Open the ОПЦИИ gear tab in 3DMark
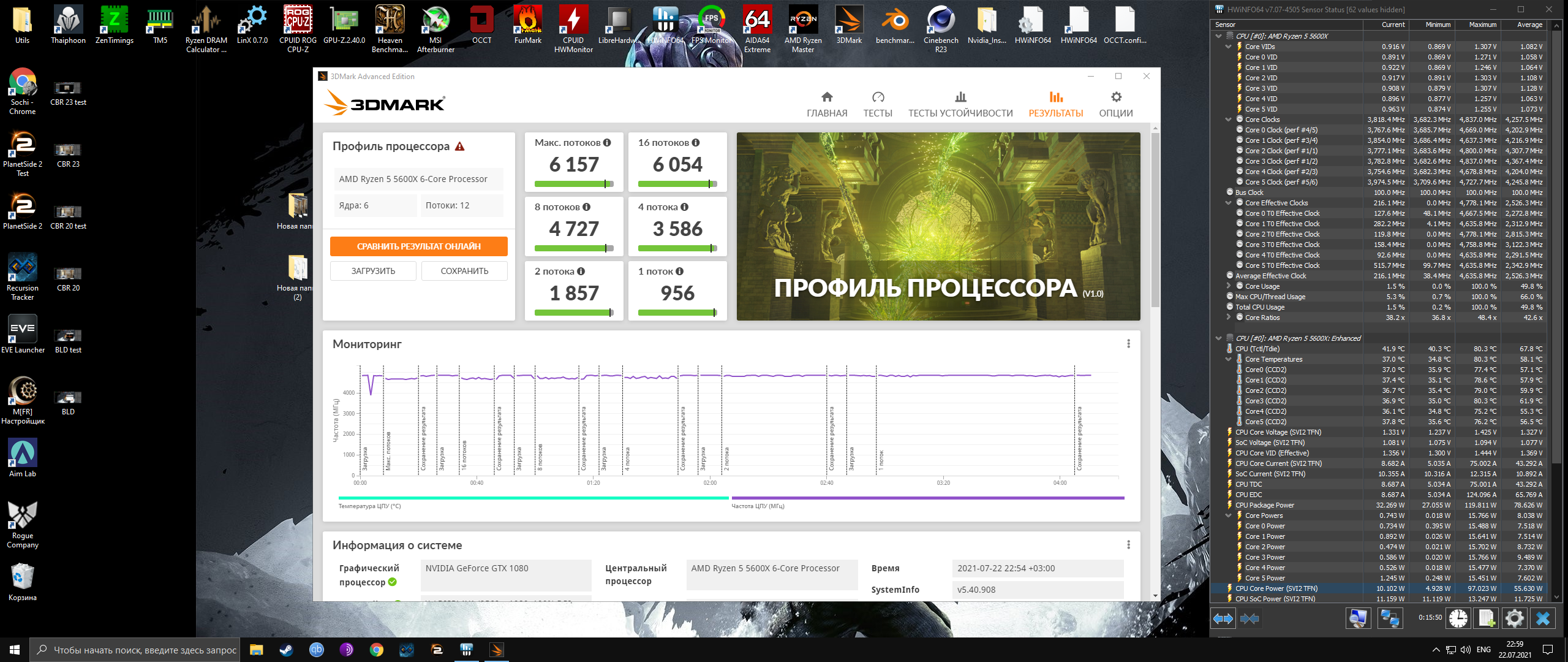This screenshot has width=1568, height=662. click(x=1115, y=104)
